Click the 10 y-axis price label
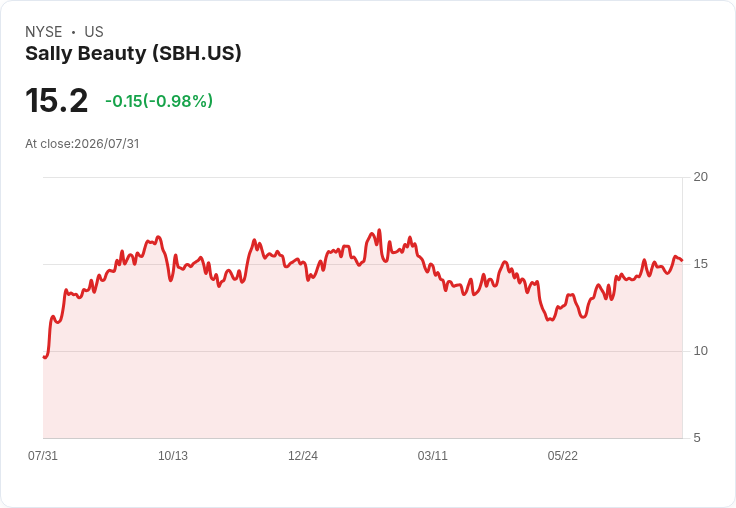Image resolution: width=736 pixels, height=508 pixels. (700, 351)
